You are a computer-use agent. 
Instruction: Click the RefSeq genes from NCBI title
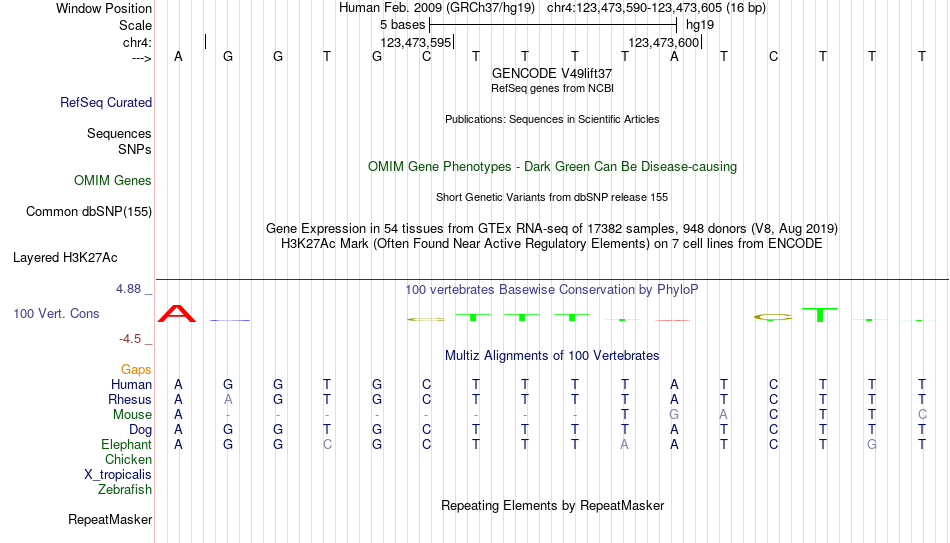tap(552, 88)
